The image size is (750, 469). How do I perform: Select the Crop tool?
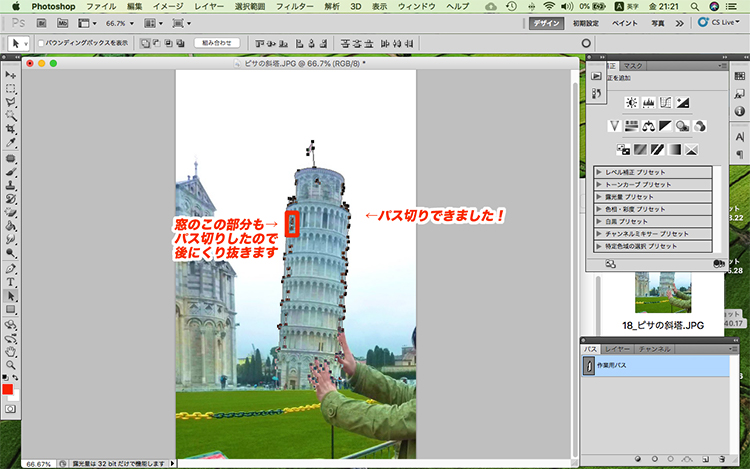(x=11, y=129)
